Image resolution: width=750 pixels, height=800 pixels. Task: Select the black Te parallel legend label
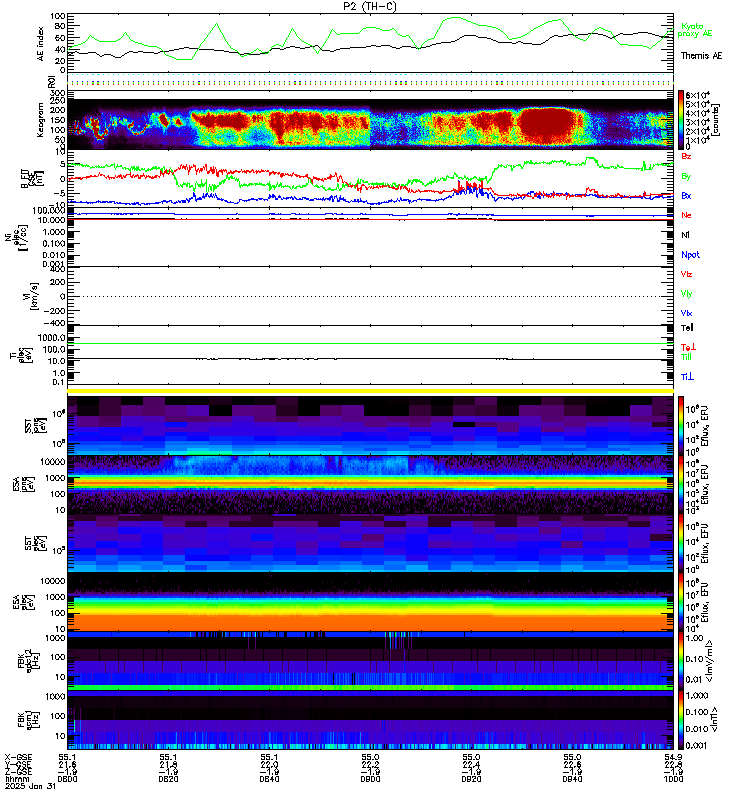tap(687, 328)
